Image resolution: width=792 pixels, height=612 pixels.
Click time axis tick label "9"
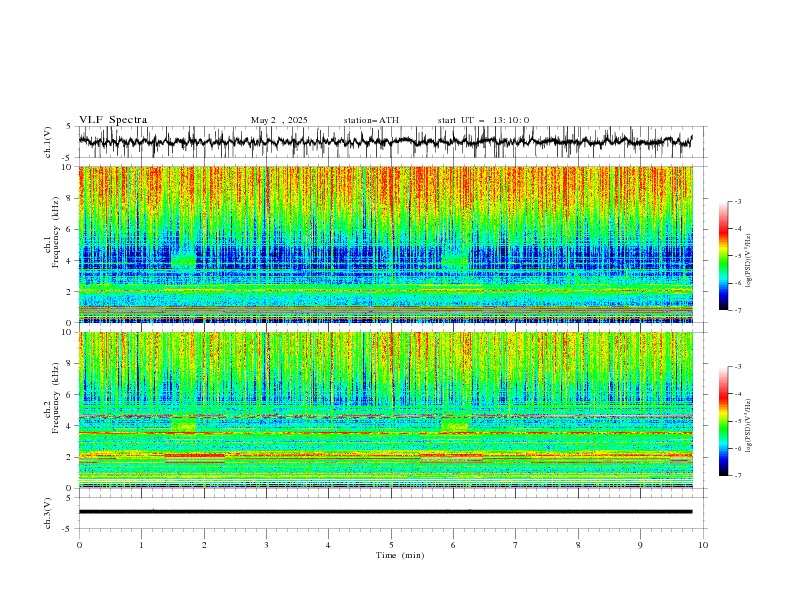coord(640,545)
